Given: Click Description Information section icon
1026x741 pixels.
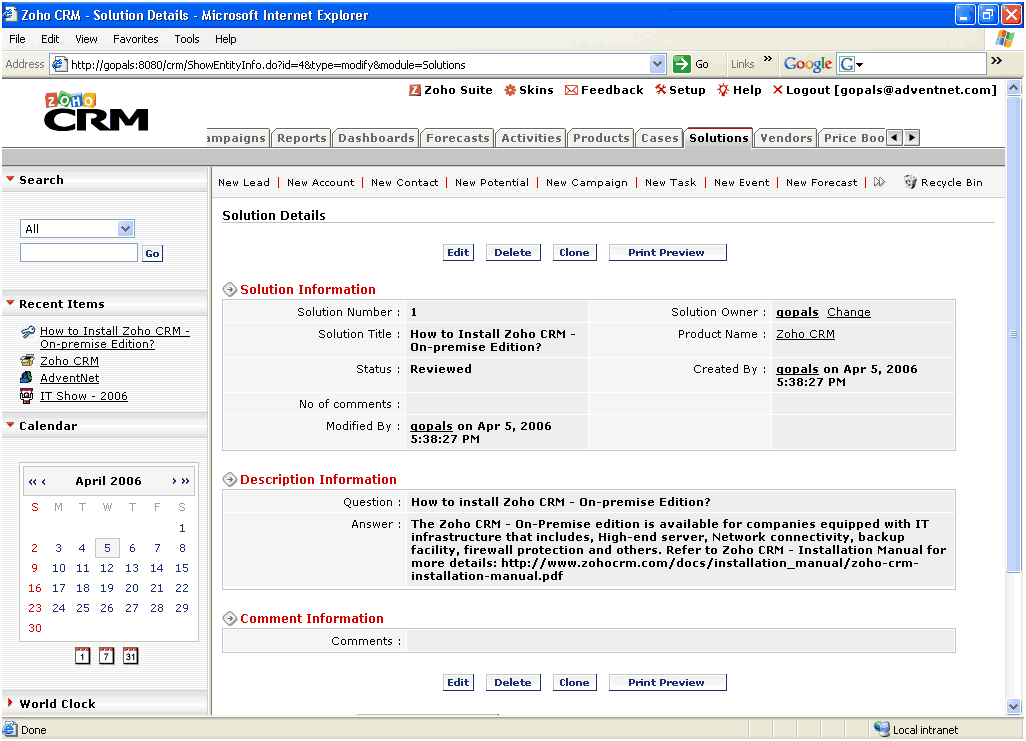Looking at the screenshot, I should pos(230,479).
